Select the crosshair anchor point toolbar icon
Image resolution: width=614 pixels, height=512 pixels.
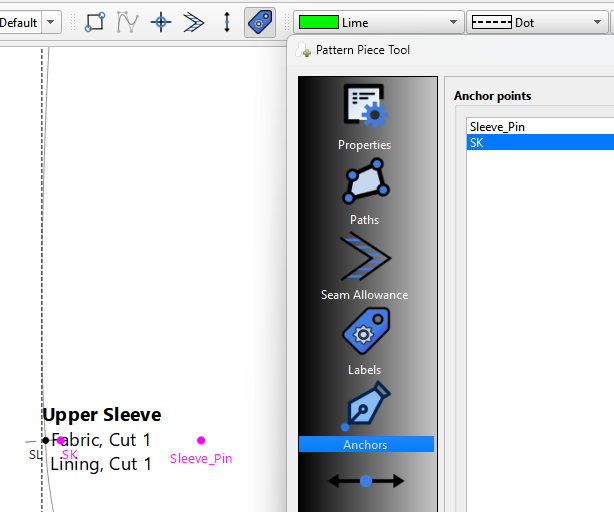160,22
